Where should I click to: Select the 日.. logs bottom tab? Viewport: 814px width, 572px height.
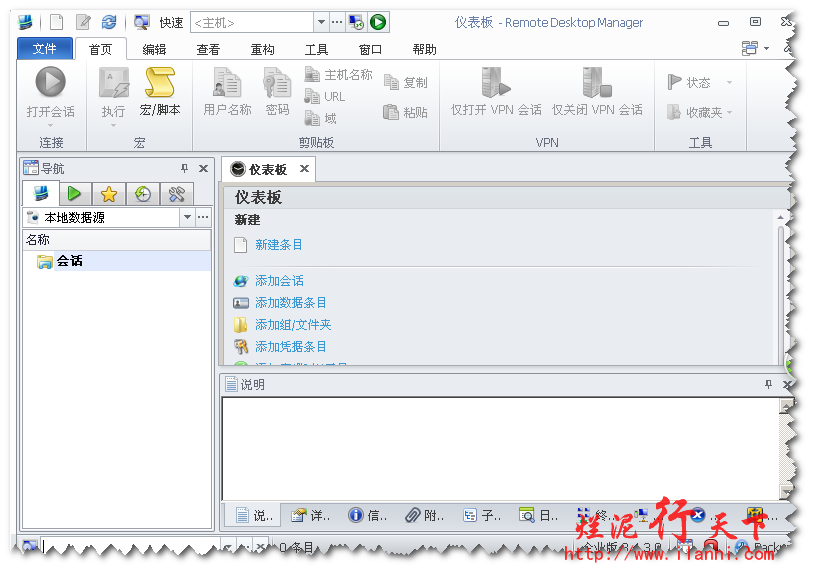(539, 515)
